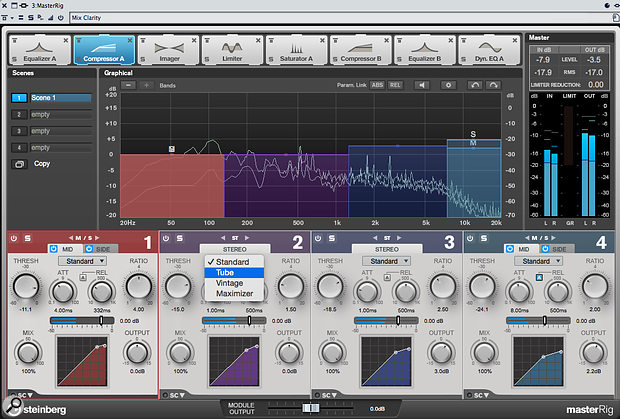Solo band 4 with its S button
The width and height of the screenshot is (620, 419).
(x=484, y=238)
